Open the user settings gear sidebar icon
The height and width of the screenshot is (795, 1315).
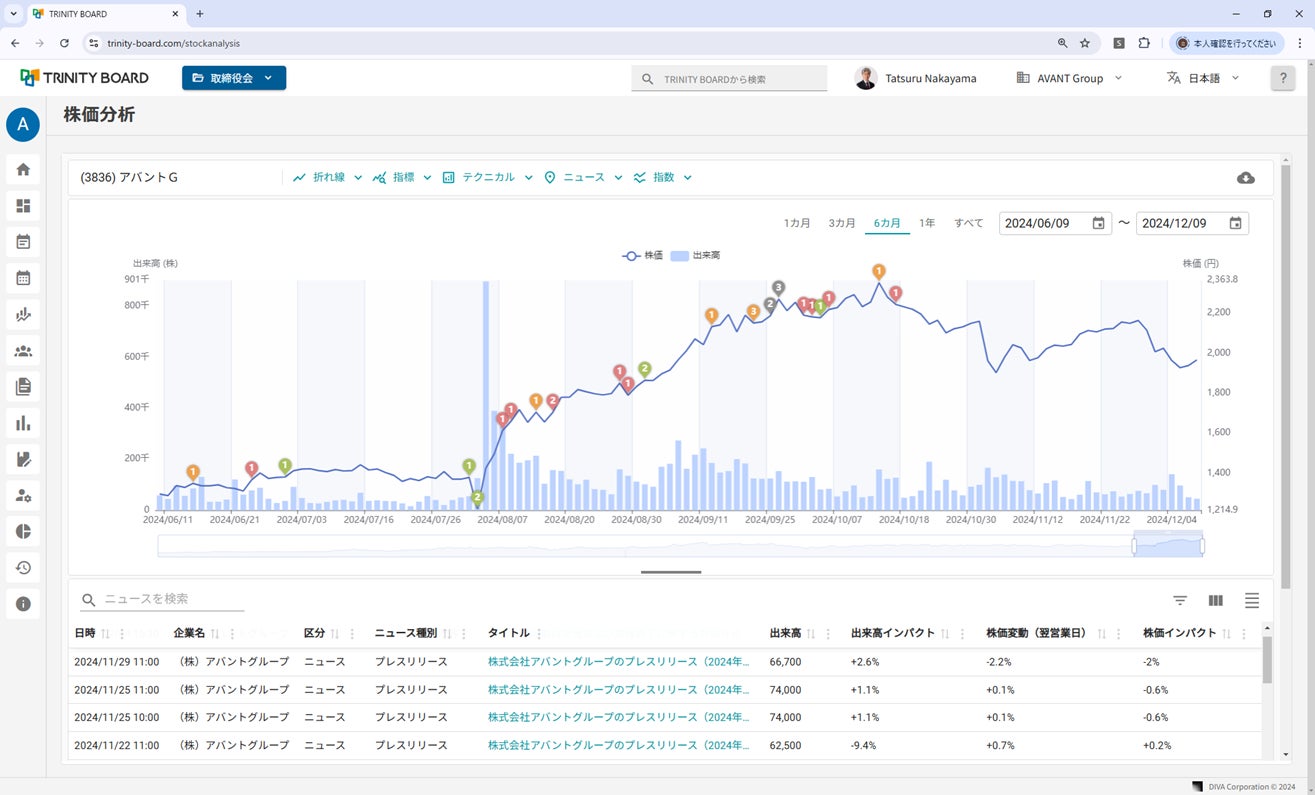23,496
